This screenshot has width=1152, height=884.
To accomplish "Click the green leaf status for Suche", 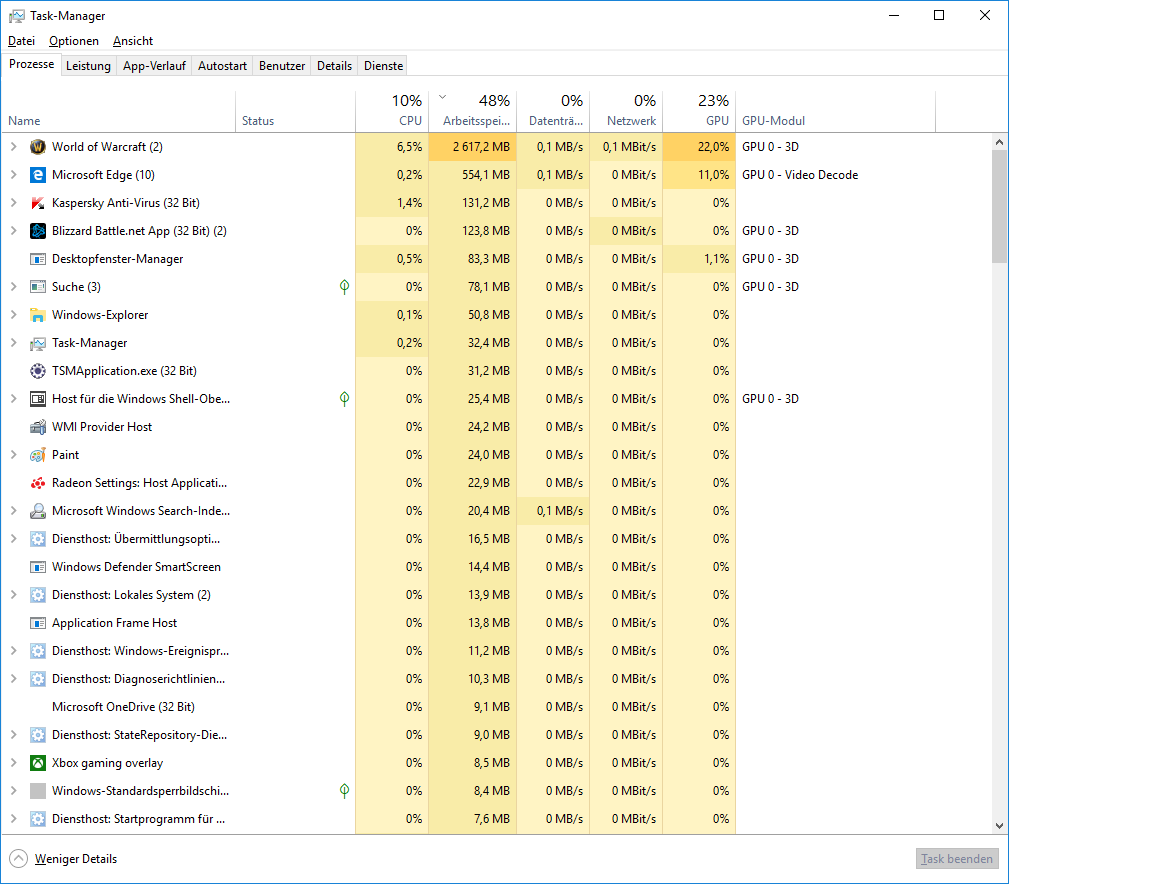I will pyautogui.click(x=345, y=287).
